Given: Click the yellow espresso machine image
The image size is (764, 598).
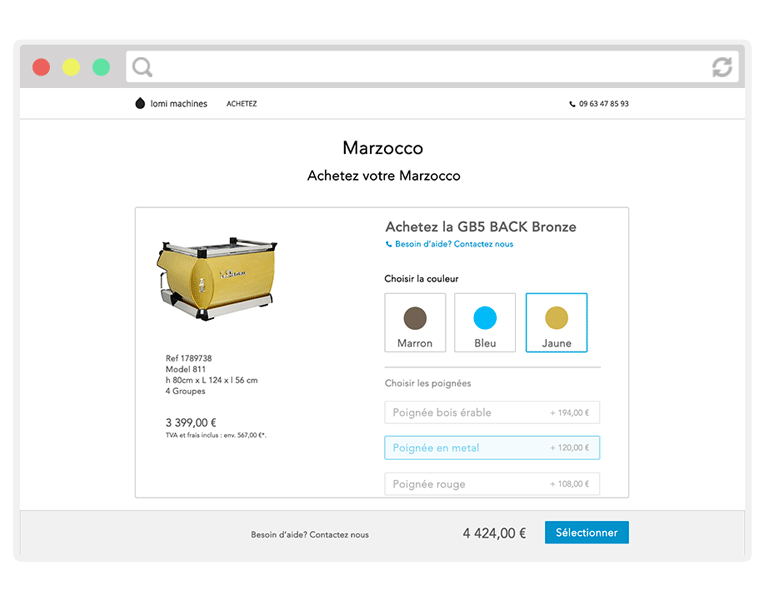Looking at the screenshot, I should tap(216, 278).
